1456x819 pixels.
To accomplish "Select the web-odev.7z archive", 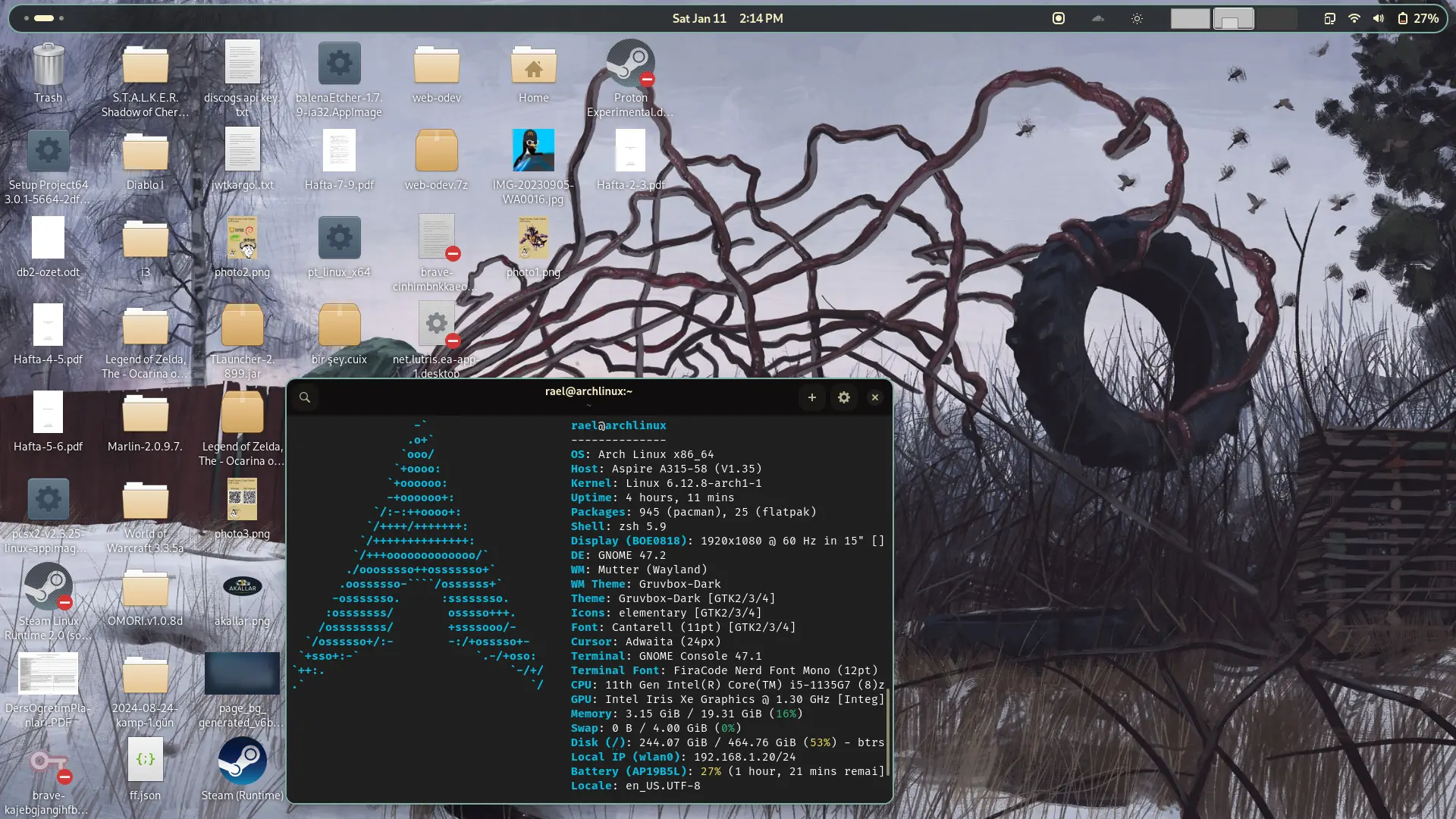I will coord(437,150).
